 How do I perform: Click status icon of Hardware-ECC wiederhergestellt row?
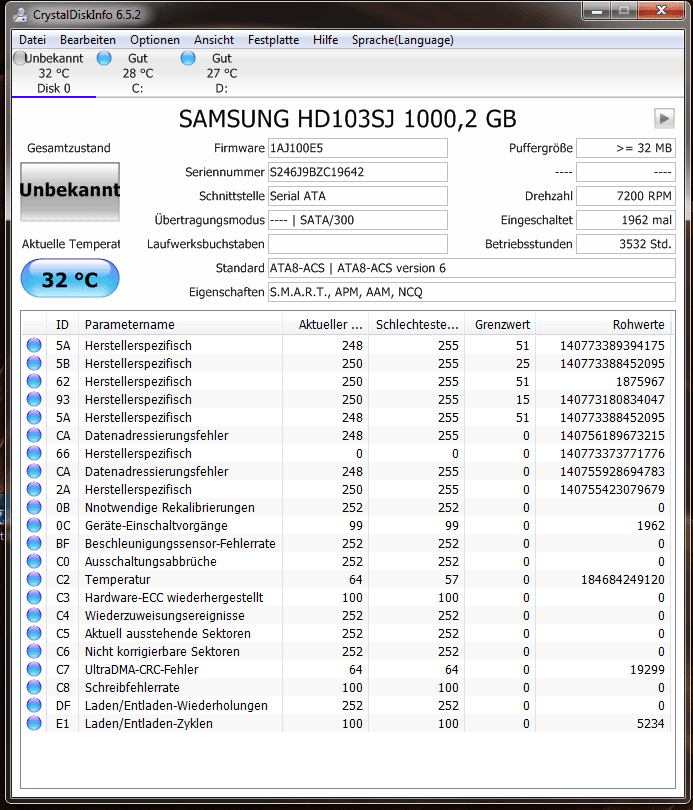click(34, 597)
